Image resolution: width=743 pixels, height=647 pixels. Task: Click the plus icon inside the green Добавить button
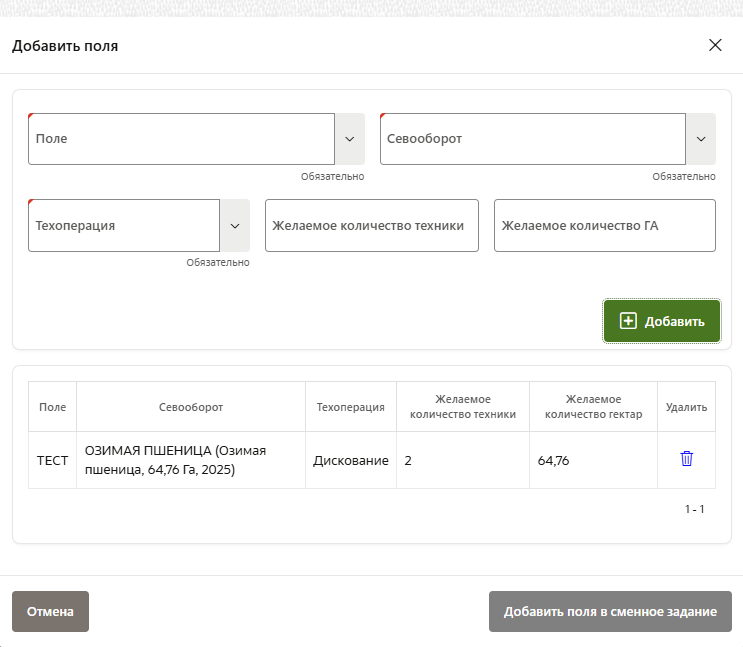(628, 321)
